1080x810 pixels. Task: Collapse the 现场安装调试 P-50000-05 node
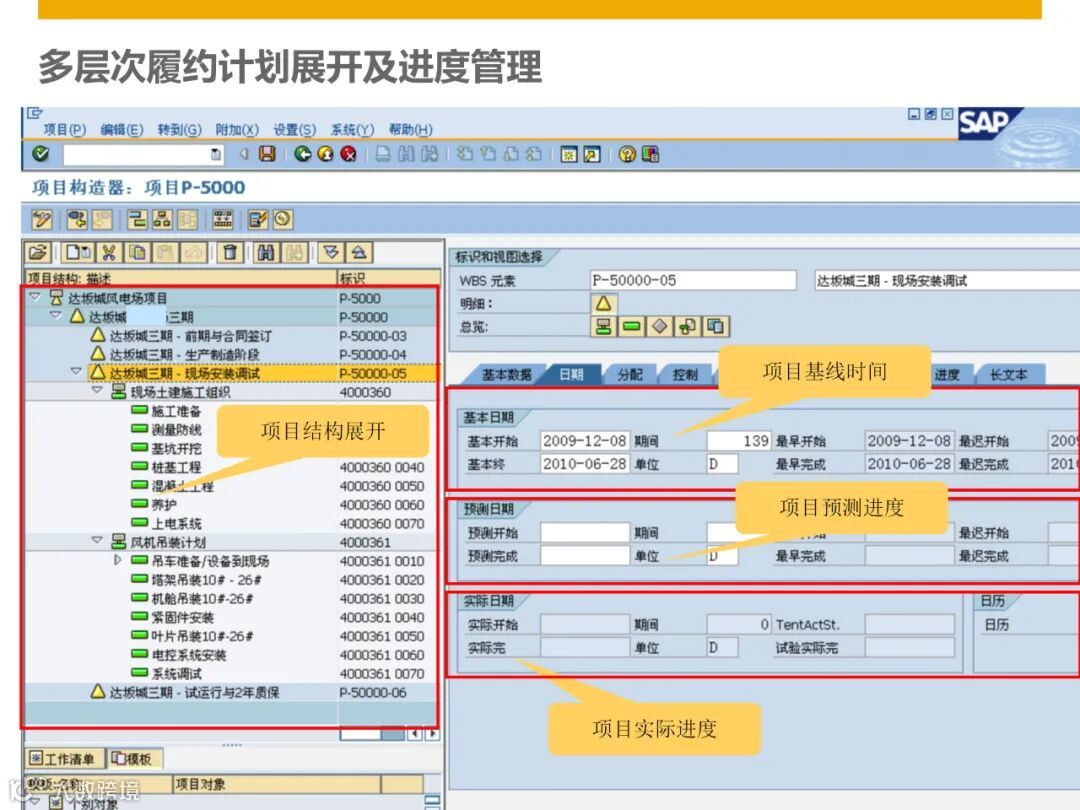point(76,371)
